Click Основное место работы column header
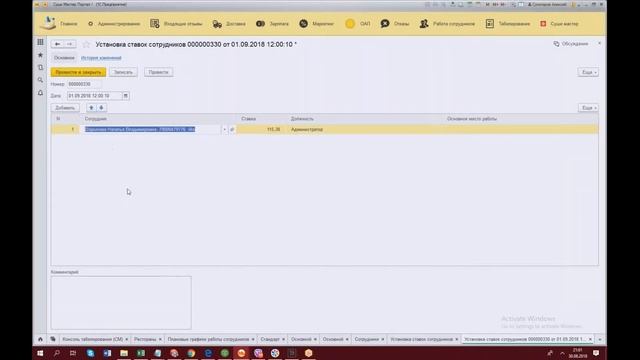640x360 pixels. pos(472,119)
